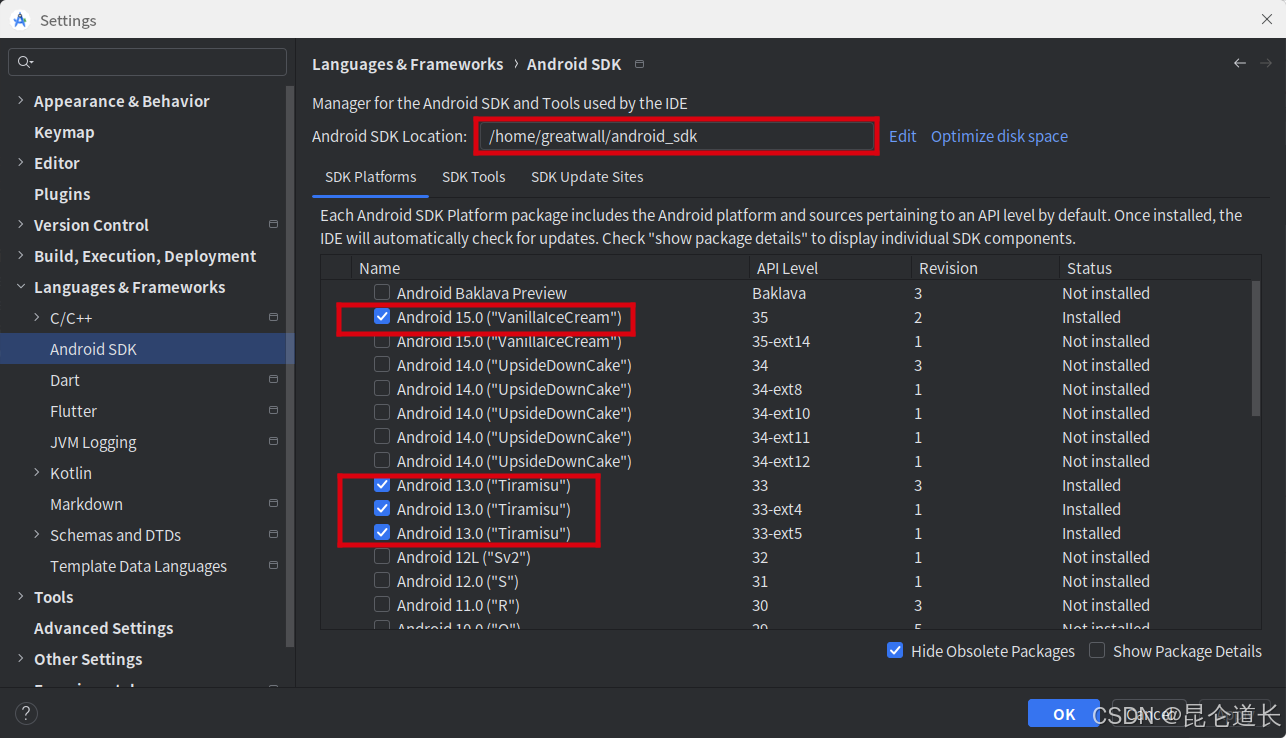Viewport: 1286px width, 738px height.
Task: Disable Hide Obsolete Packages checkbox
Action: point(895,651)
